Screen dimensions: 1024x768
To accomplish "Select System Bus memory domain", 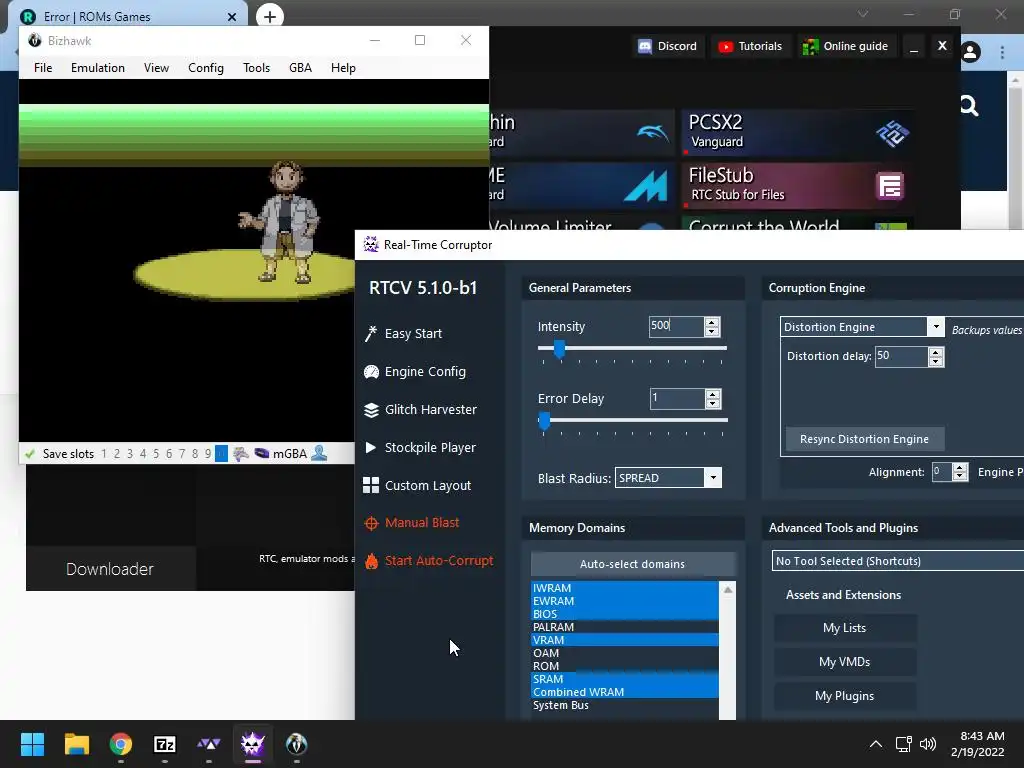I will [x=625, y=705].
